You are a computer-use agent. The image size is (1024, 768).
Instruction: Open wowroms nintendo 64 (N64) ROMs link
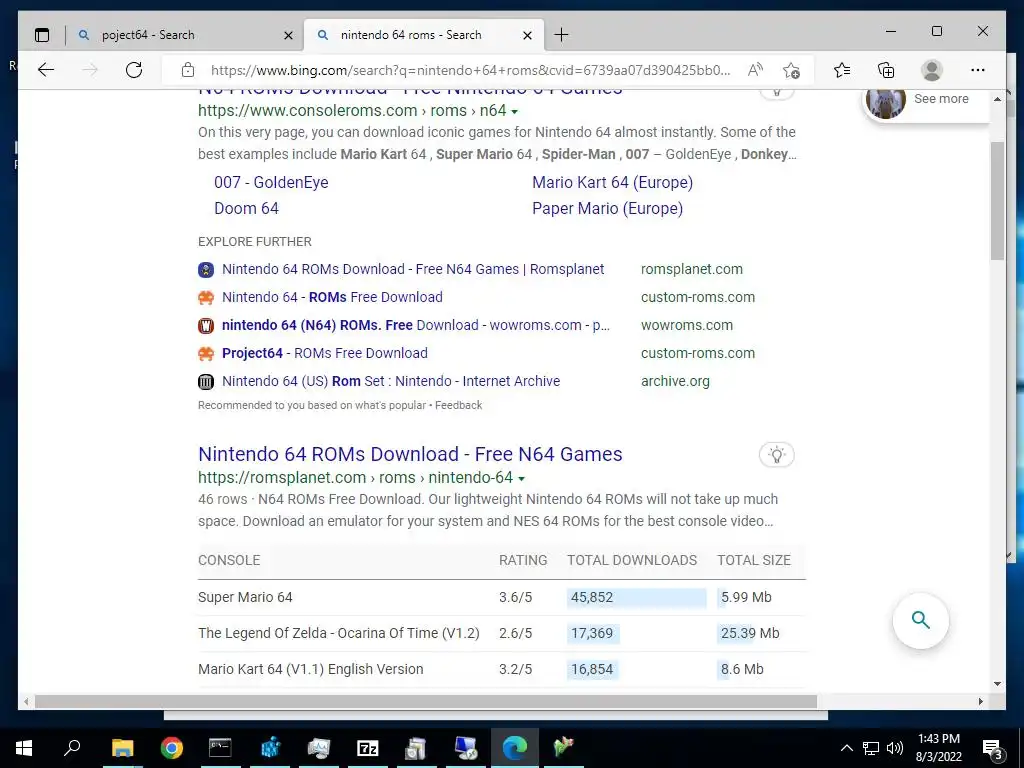point(415,325)
